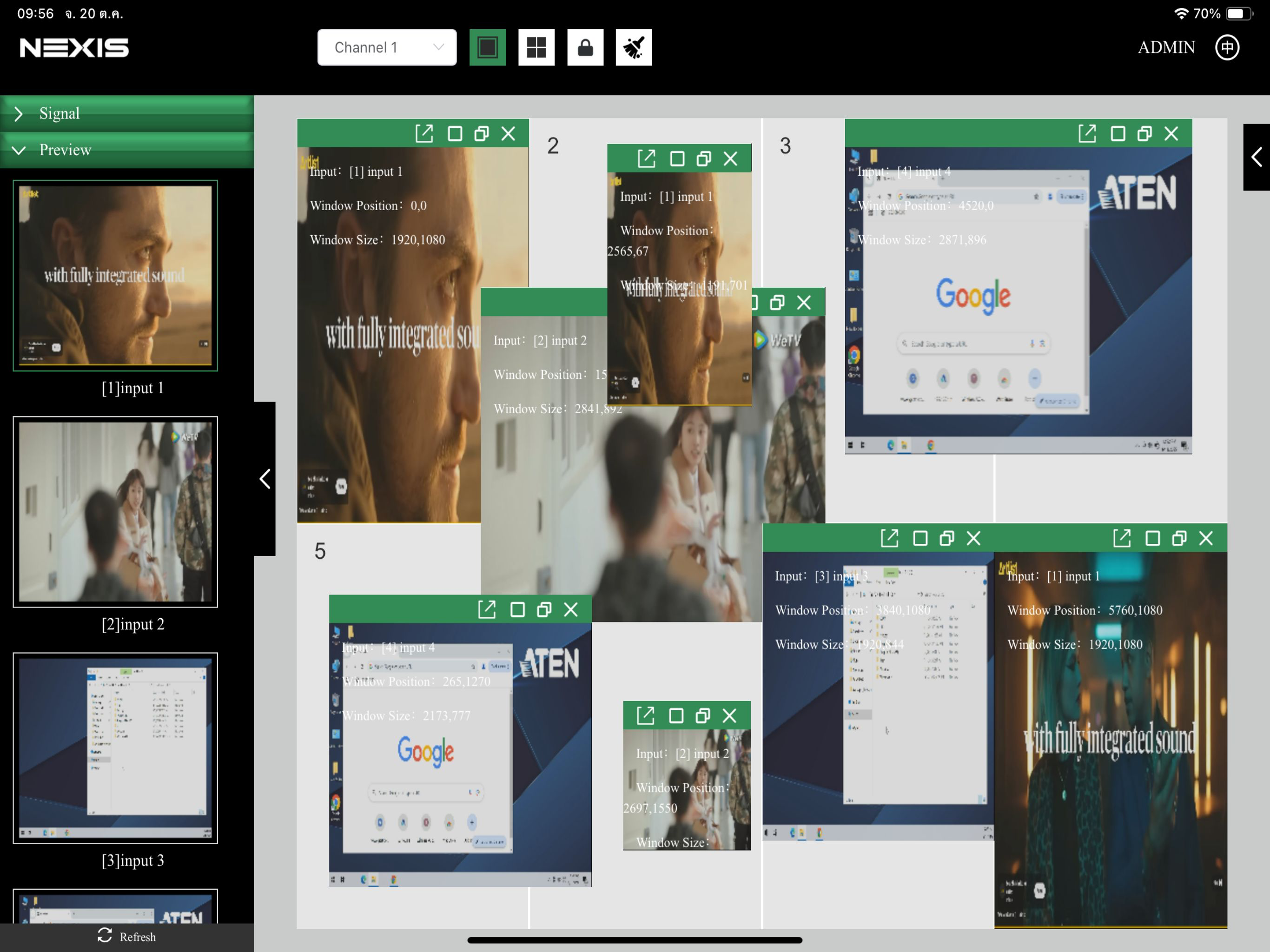The height and width of the screenshot is (952, 1270).
Task: Click the Refresh button
Action: [x=127, y=937]
